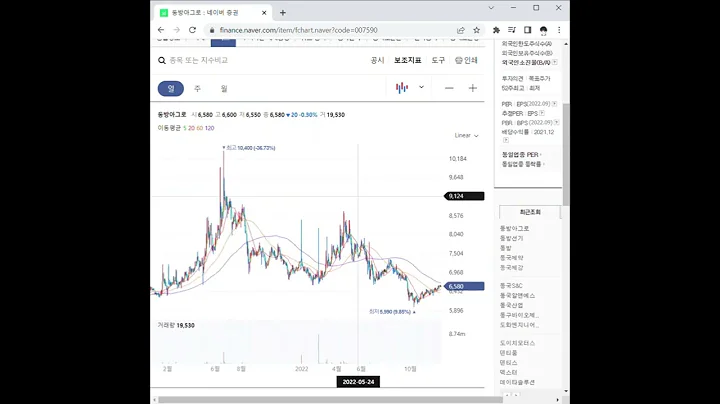This screenshot has height=404, width=720.
Task: Click the 9,124 crosshair price label
Action: [464, 196]
